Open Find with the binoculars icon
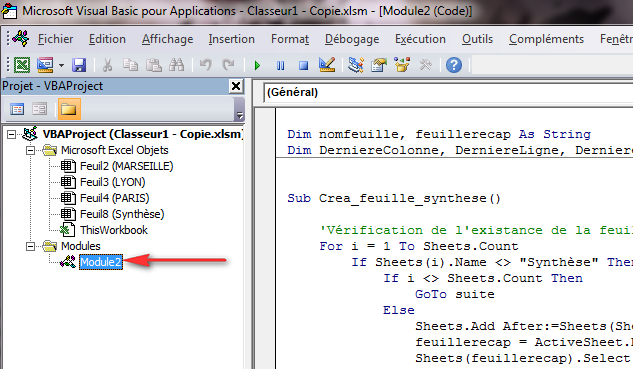The width and height of the screenshot is (633, 369). [x=176, y=65]
